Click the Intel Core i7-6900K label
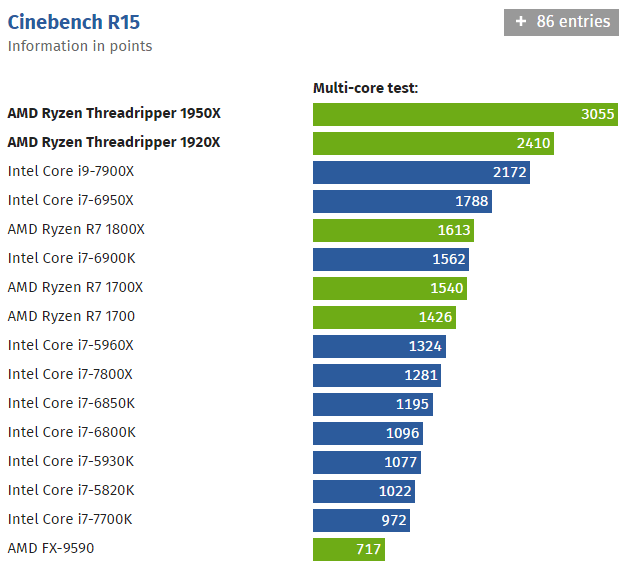This screenshot has height=566, width=624. tap(70, 258)
